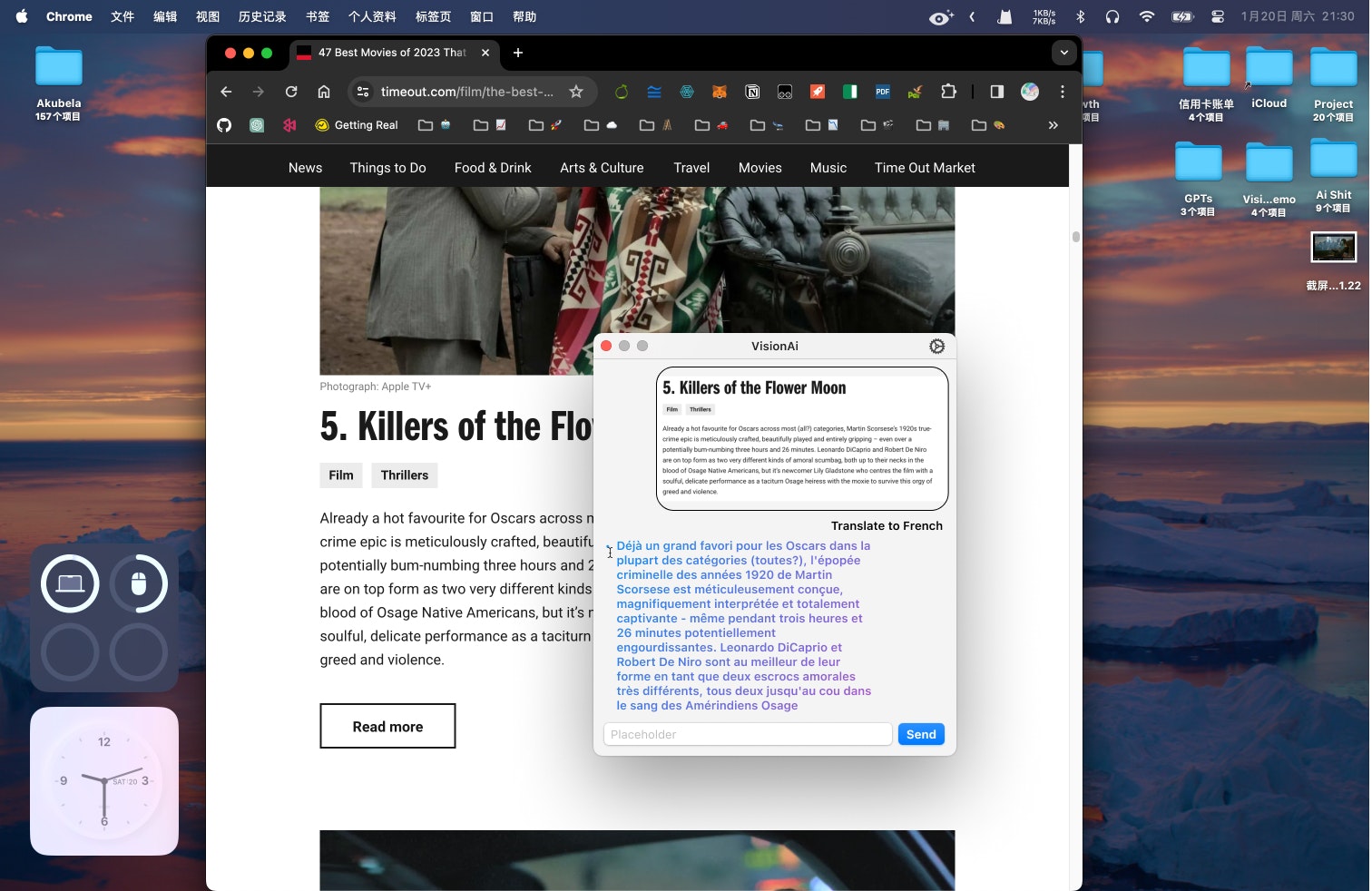Open the GitHub bookmark
Screen dimensions: 1372x891
click(224, 125)
